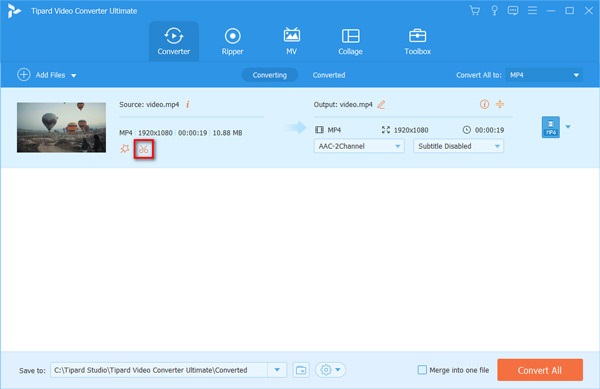The height and width of the screenshot is (389, 600).
Task: Switch to the Converted tab
Action: pos(329,75)
